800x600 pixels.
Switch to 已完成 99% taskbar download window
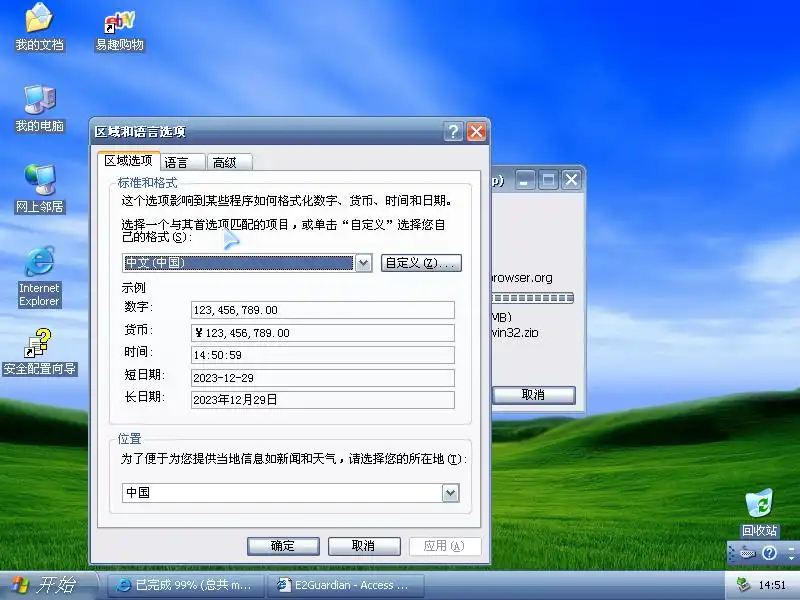(185, 585)
